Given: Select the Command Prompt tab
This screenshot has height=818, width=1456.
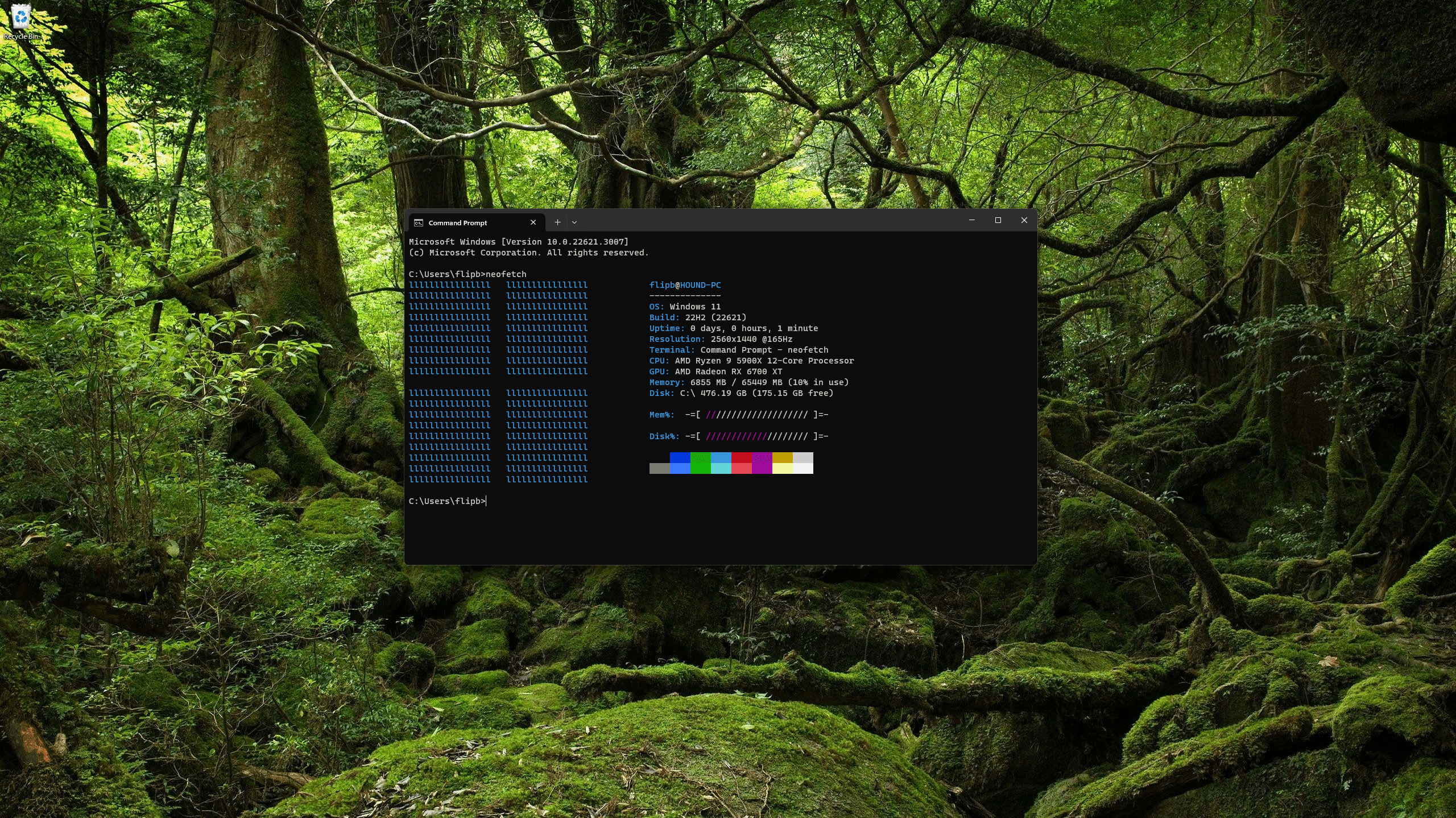Looking at the screenshot, I should [477, 222].
